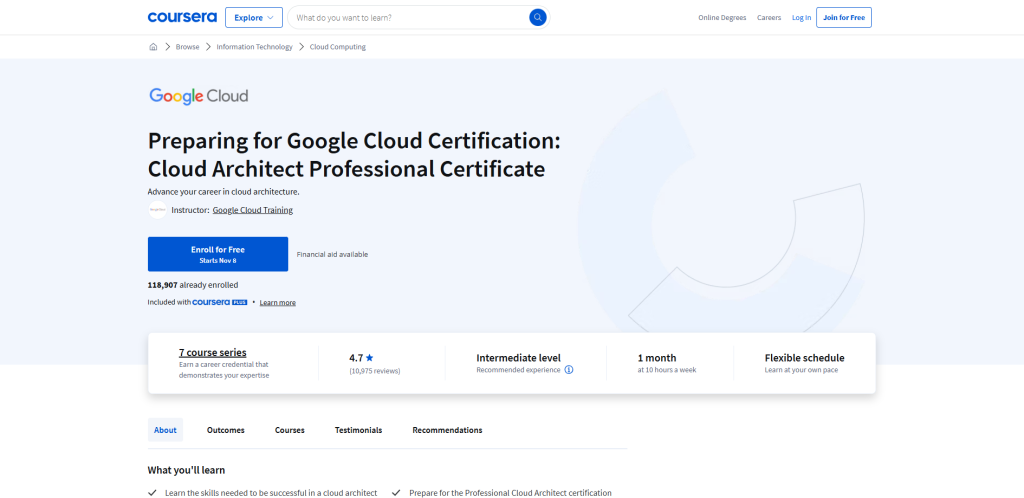Click the instructor avatar thumbnail
Viewport: 1024px width, 498px height.
(157, 210)
